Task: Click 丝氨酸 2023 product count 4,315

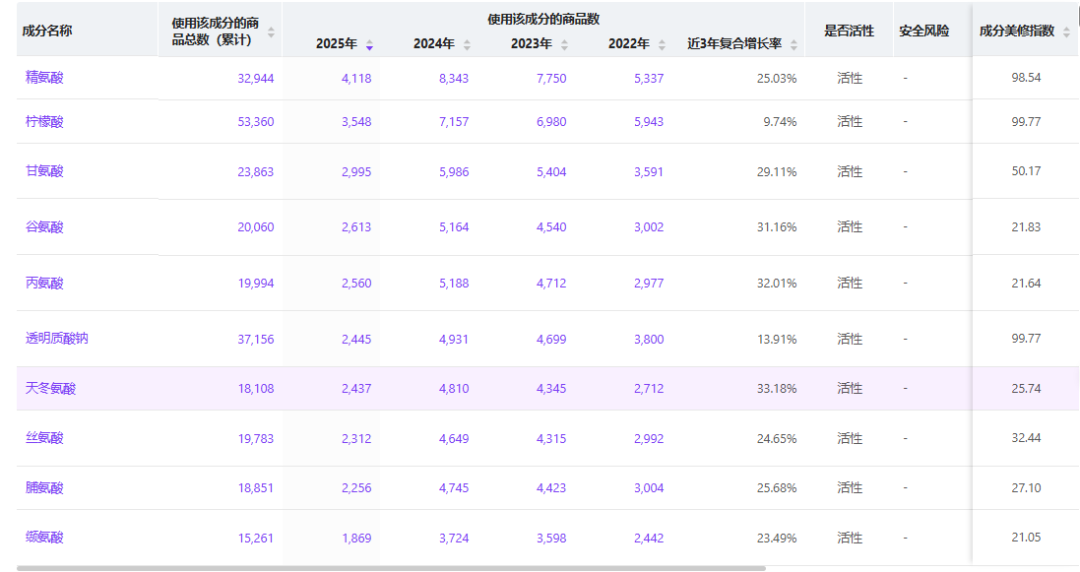Action: (x=551, y=438)
